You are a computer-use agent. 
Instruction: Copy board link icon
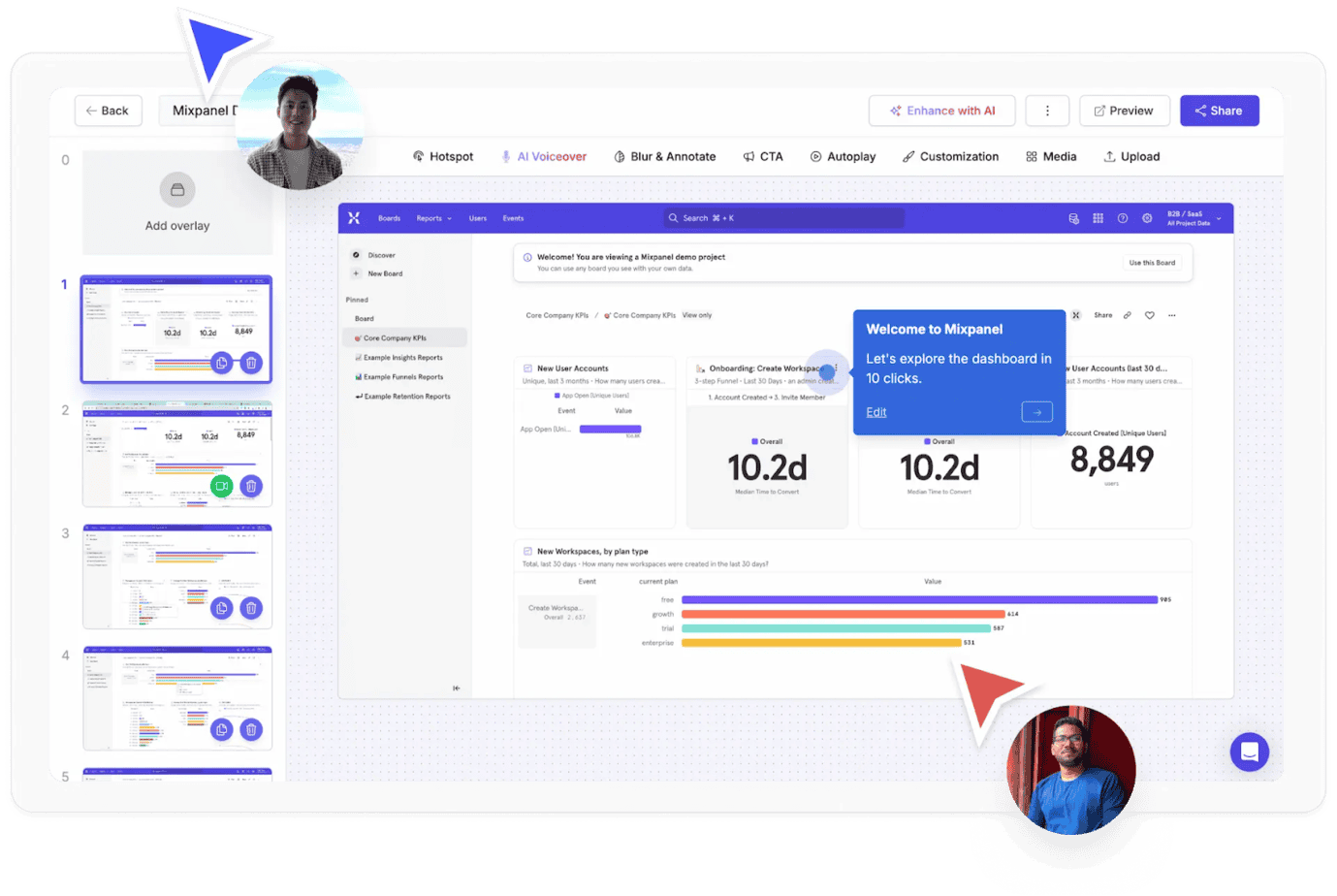click(1127, 315)
